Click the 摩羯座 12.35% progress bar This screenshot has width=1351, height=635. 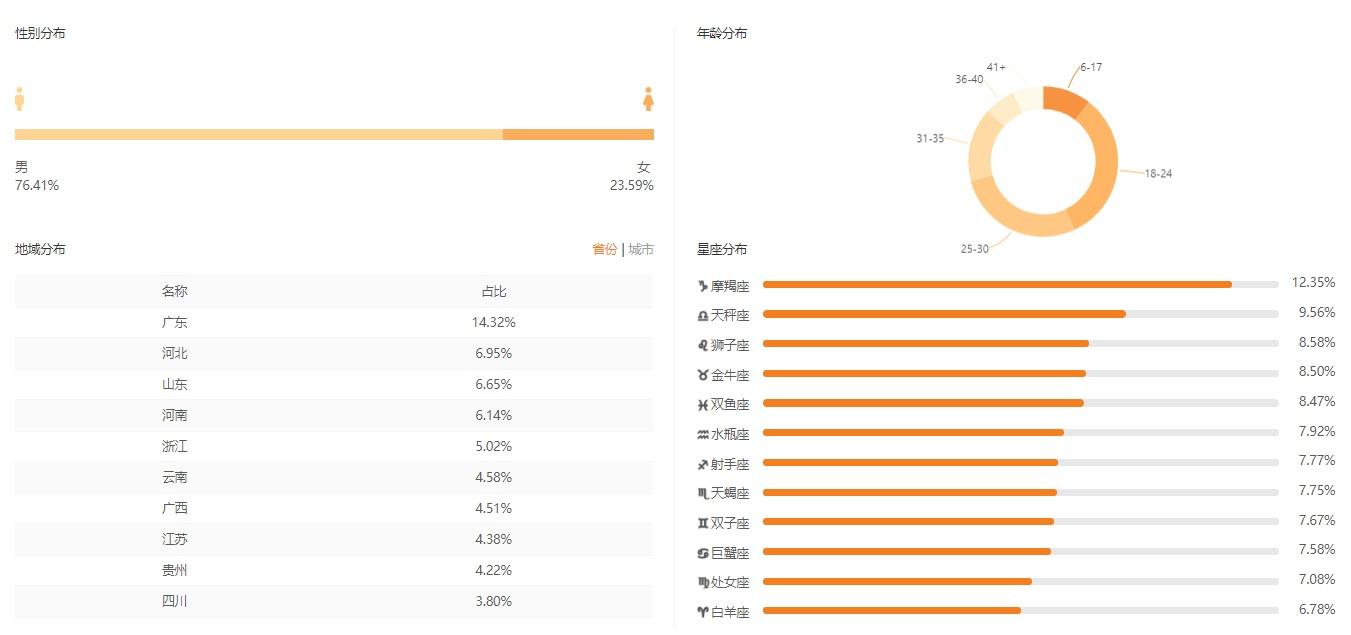tap(1020, 284)
